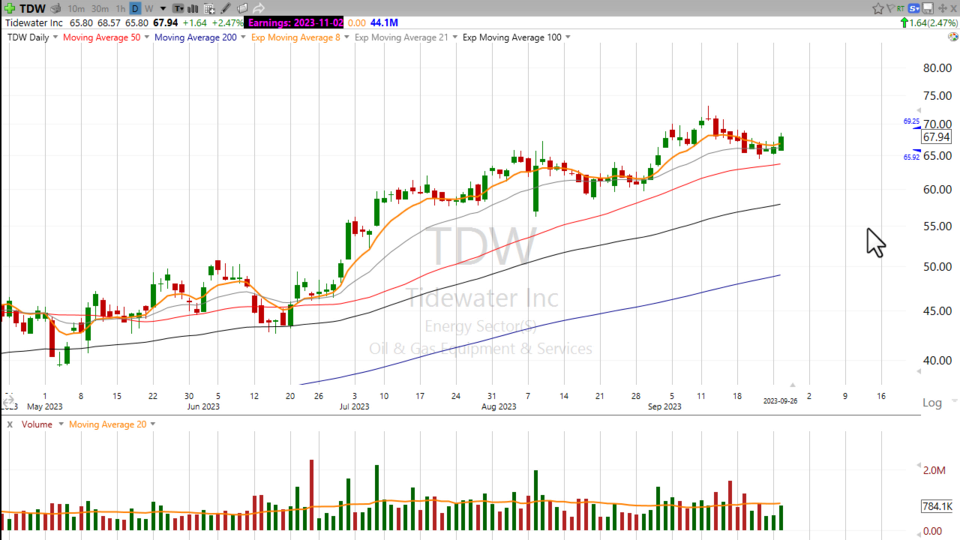Select the 30m timeframe
960x540 pixels.
click(x=100, y=9)
